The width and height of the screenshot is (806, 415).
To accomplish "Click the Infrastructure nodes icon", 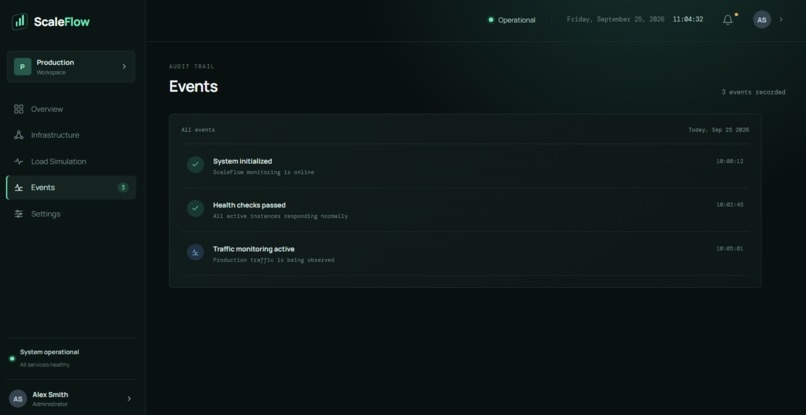I will [19, 135].
